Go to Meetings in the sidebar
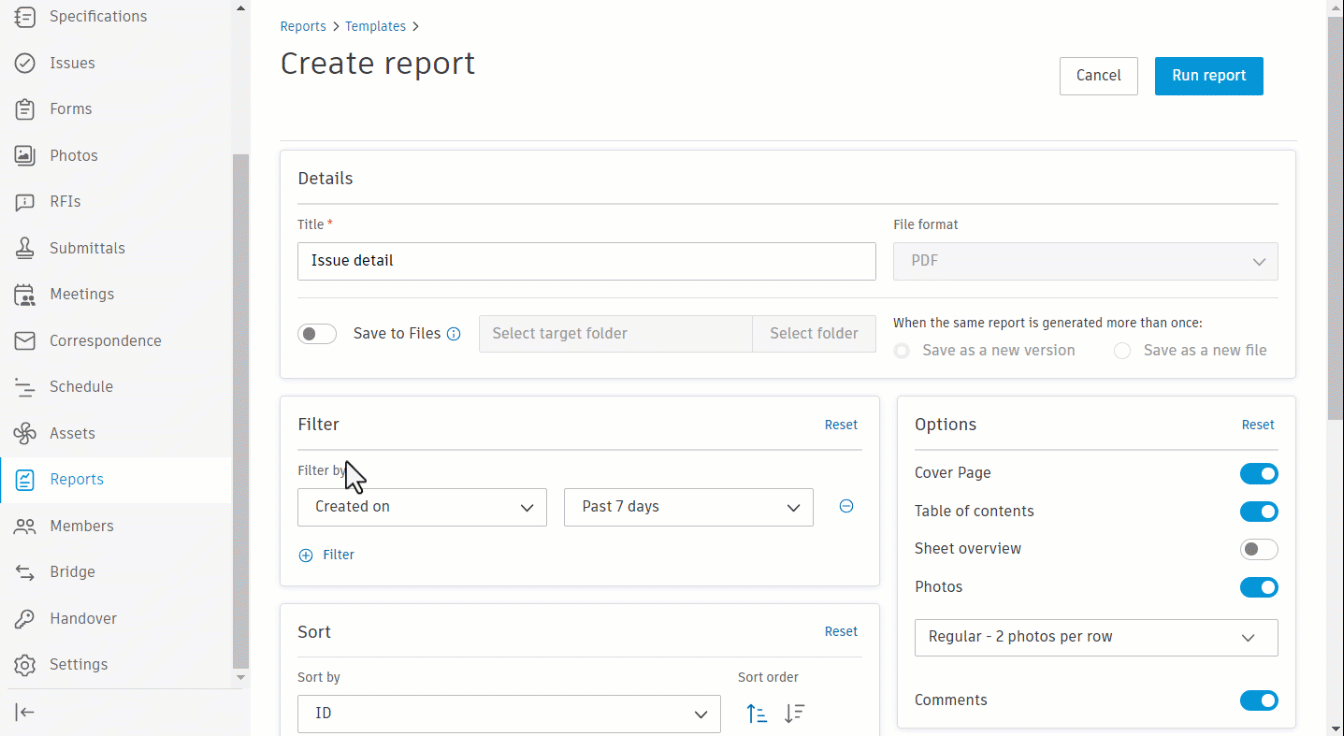 82,294
